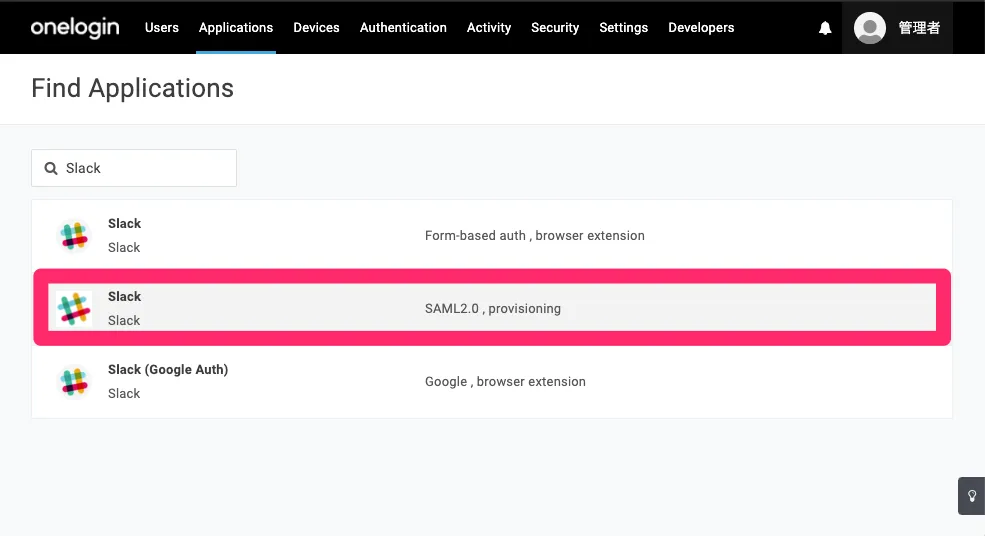Open the Developers menu
This screenshot has width=985, height=536.
pyautogui.click(x=701, y=27)
